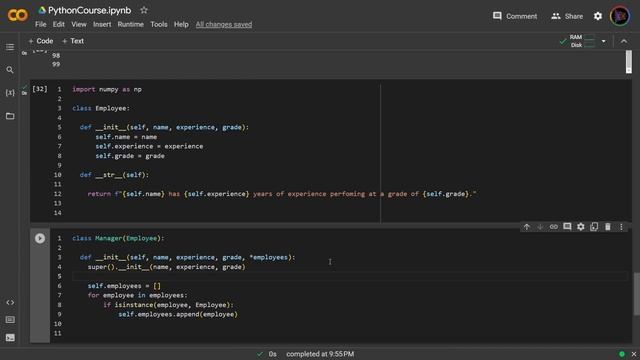Open the Comment panel
Image resolution: width=640 pixels, height=360 pixels.
click(515, 16)
